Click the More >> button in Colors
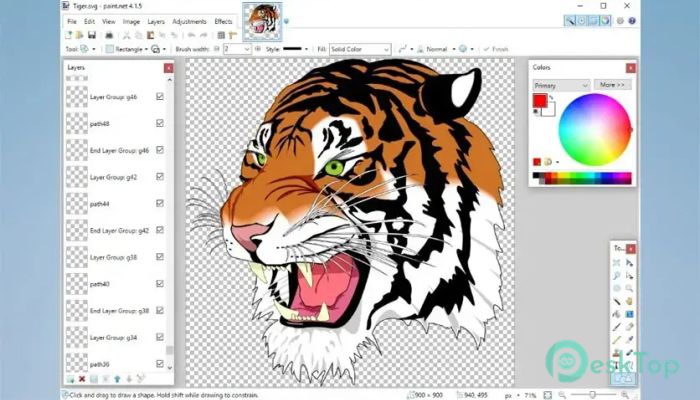This screenshot has width=700, height=400. coord(612,84)
